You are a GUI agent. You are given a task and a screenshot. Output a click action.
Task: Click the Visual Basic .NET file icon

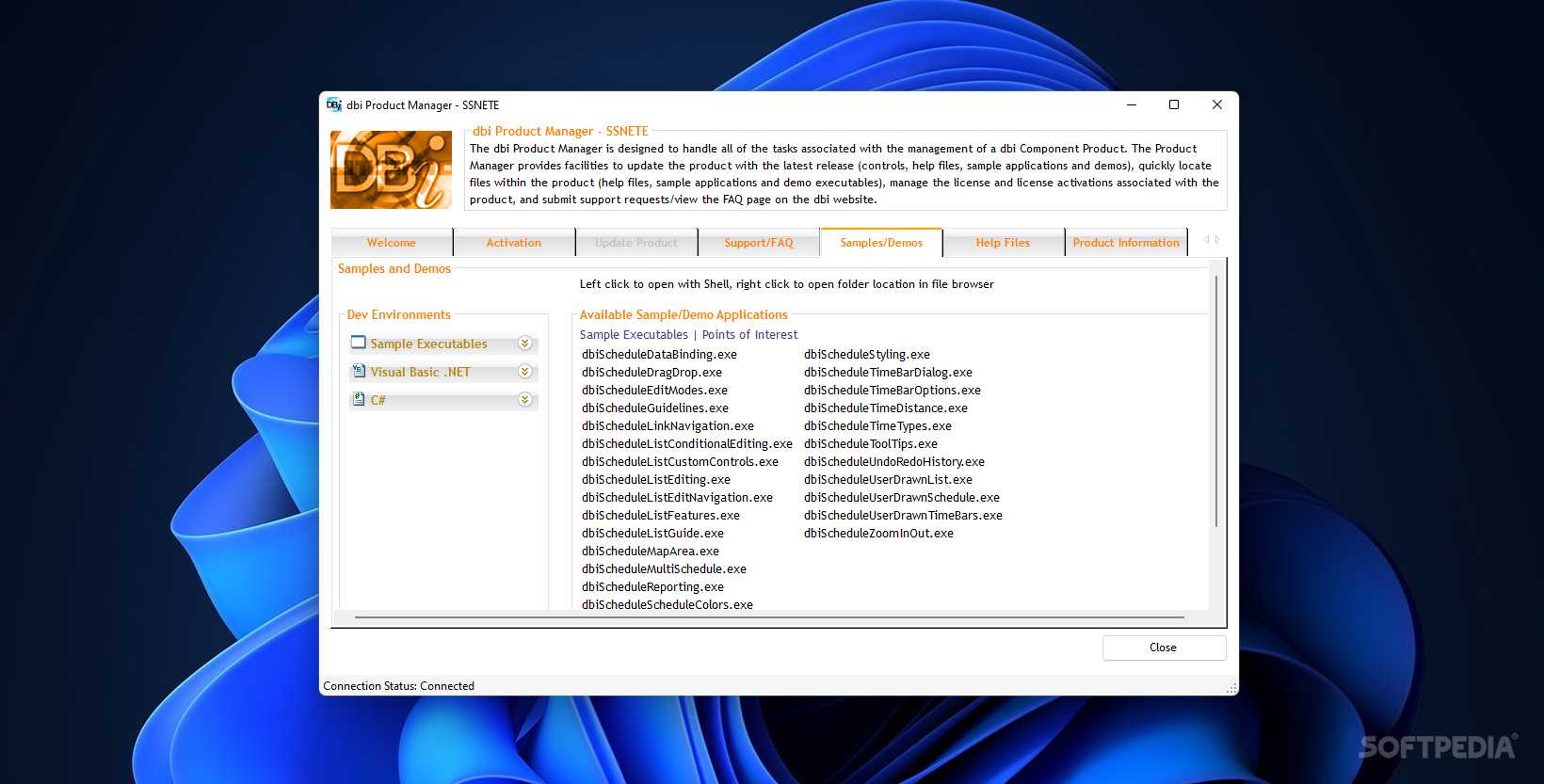point(359,371)
